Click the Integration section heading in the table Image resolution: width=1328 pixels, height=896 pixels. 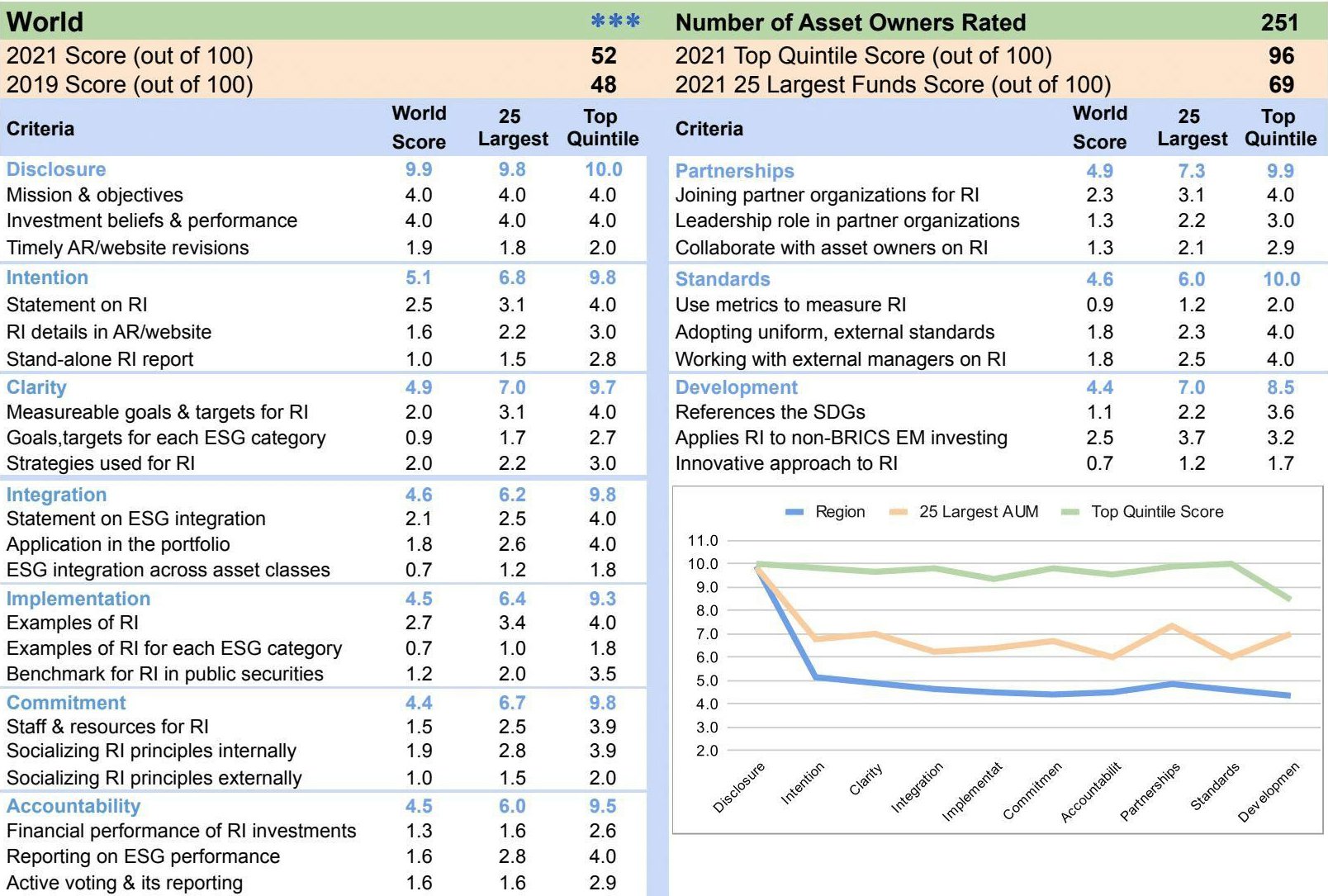pos(56,495)
